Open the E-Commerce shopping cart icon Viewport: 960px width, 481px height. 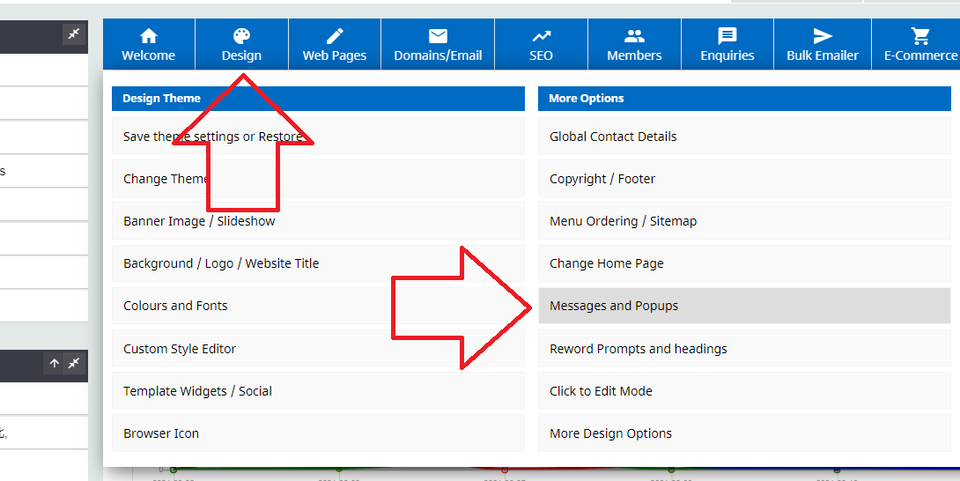920,37
